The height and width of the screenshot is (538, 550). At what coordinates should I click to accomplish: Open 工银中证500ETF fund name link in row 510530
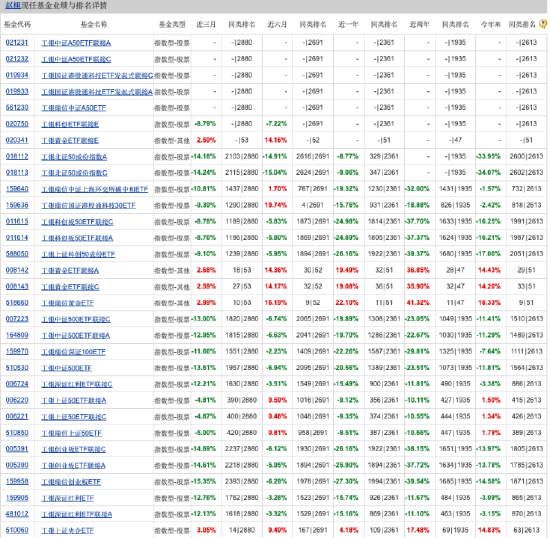[67, 368]
